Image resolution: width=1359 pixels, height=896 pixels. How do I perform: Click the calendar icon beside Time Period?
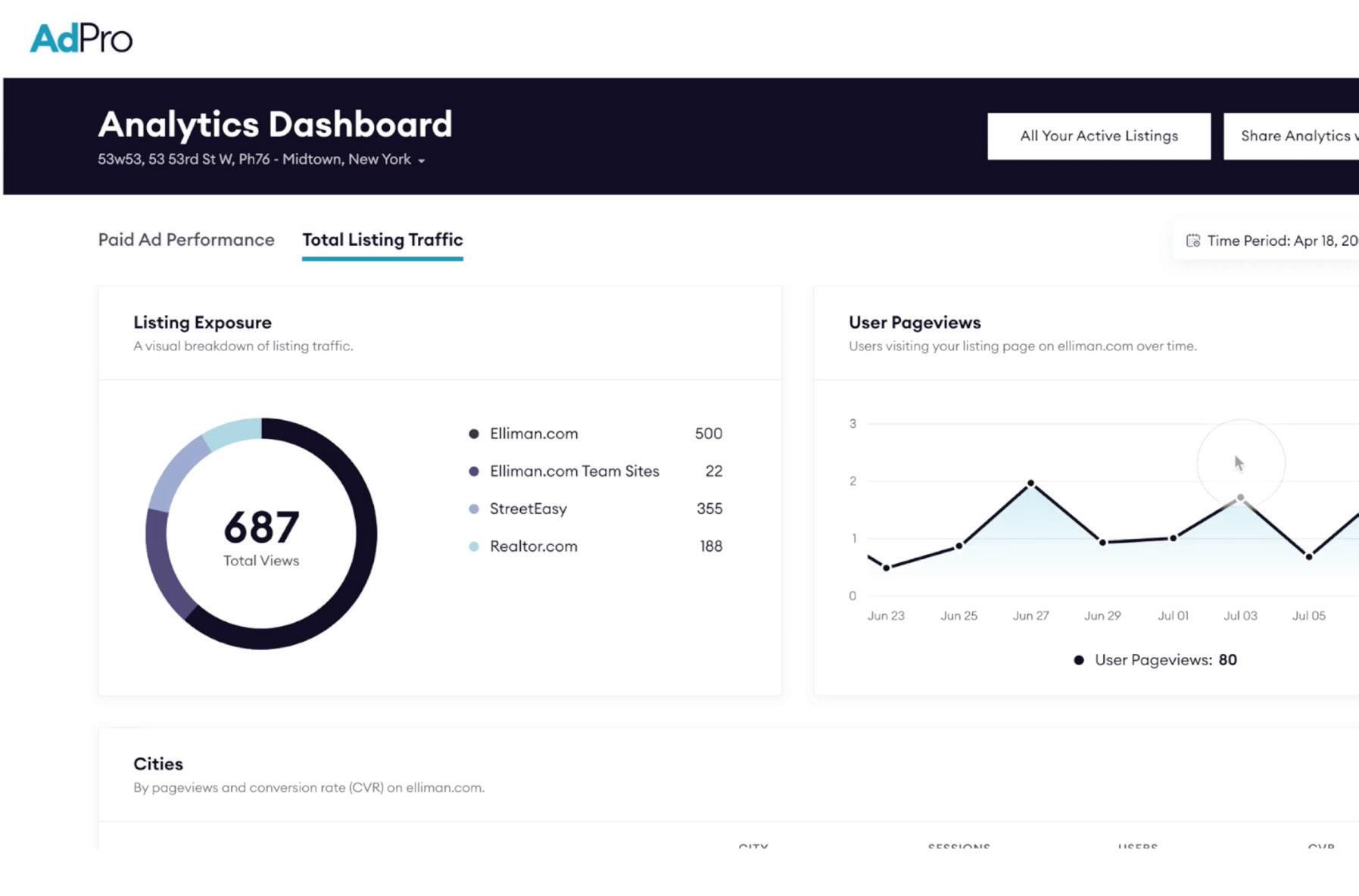[1192, 241]
